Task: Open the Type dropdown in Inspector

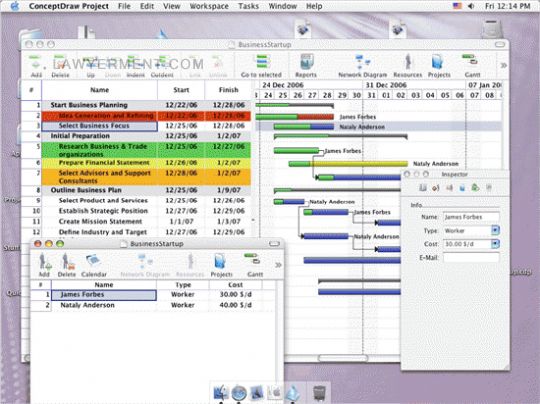Action: 495,230
